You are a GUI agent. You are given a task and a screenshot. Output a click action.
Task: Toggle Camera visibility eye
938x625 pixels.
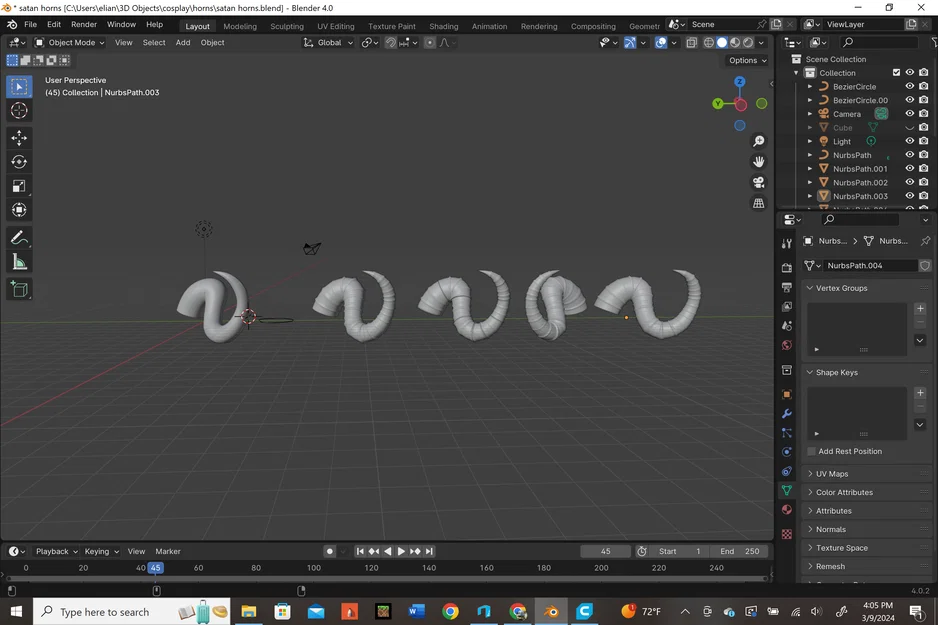909,114
